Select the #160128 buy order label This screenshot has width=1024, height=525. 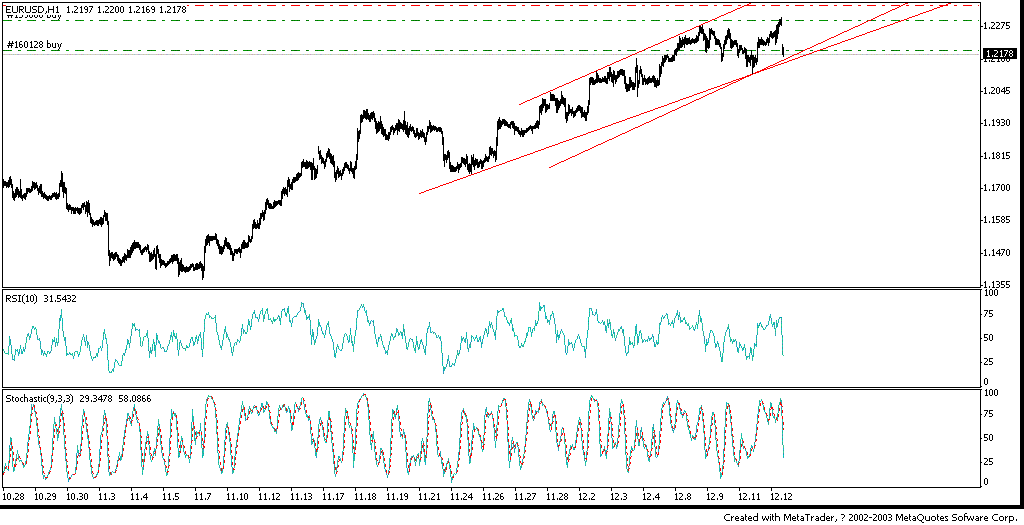tap(34, 44)
